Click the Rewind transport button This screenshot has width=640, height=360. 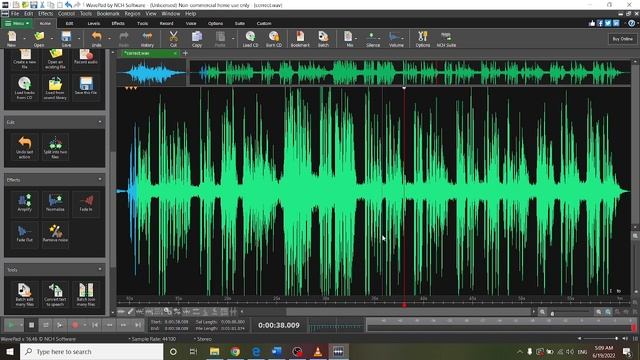tap(109, 325)
